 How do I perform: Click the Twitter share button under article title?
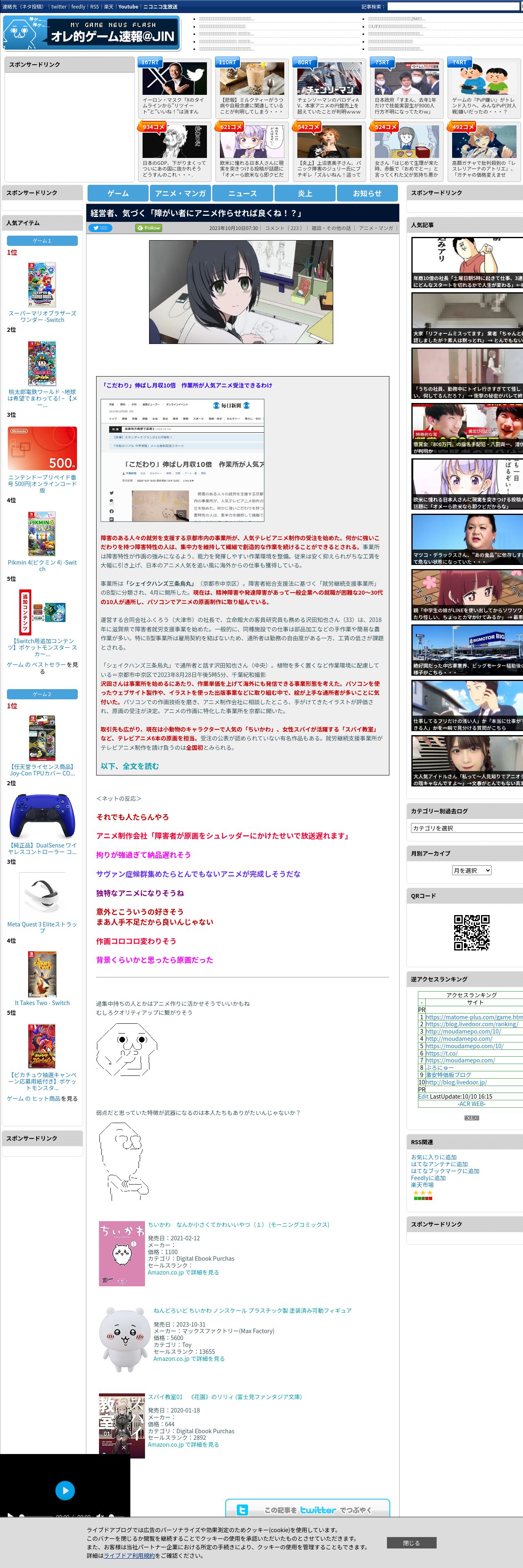(x=100, y=228)
